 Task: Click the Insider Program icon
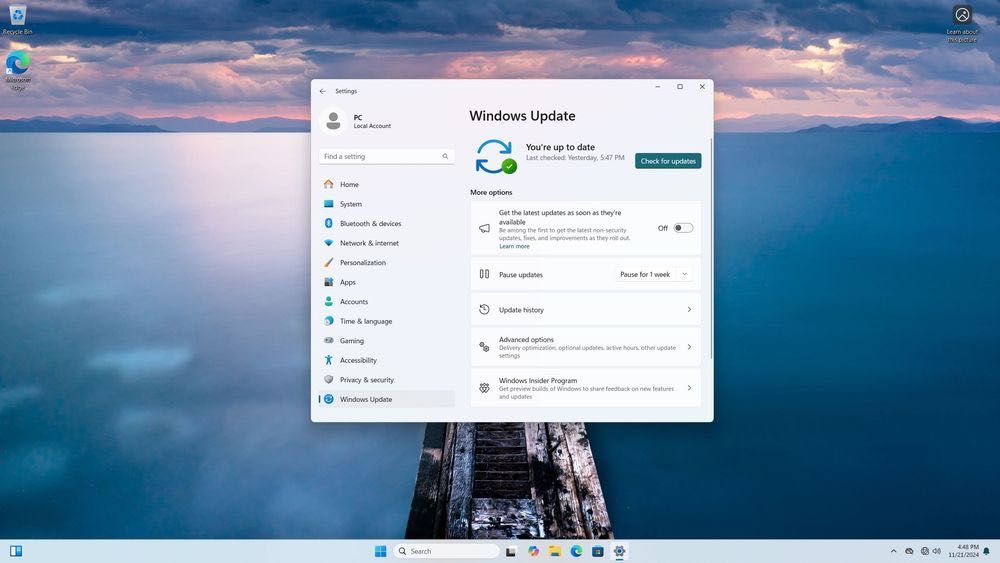(485, 388)
